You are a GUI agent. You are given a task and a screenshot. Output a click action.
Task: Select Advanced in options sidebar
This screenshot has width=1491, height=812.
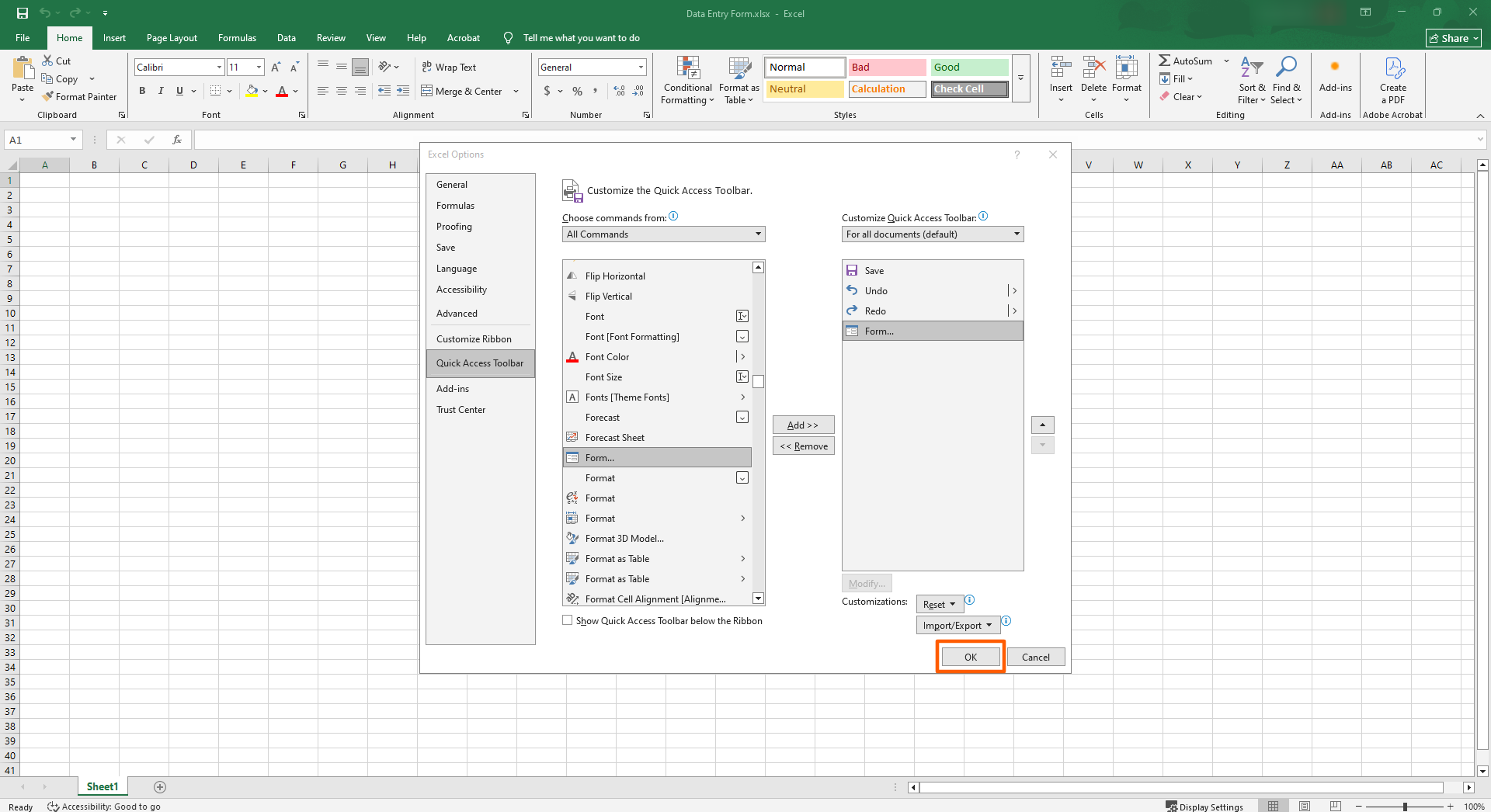pyautogui.click(x=480, y=313)
